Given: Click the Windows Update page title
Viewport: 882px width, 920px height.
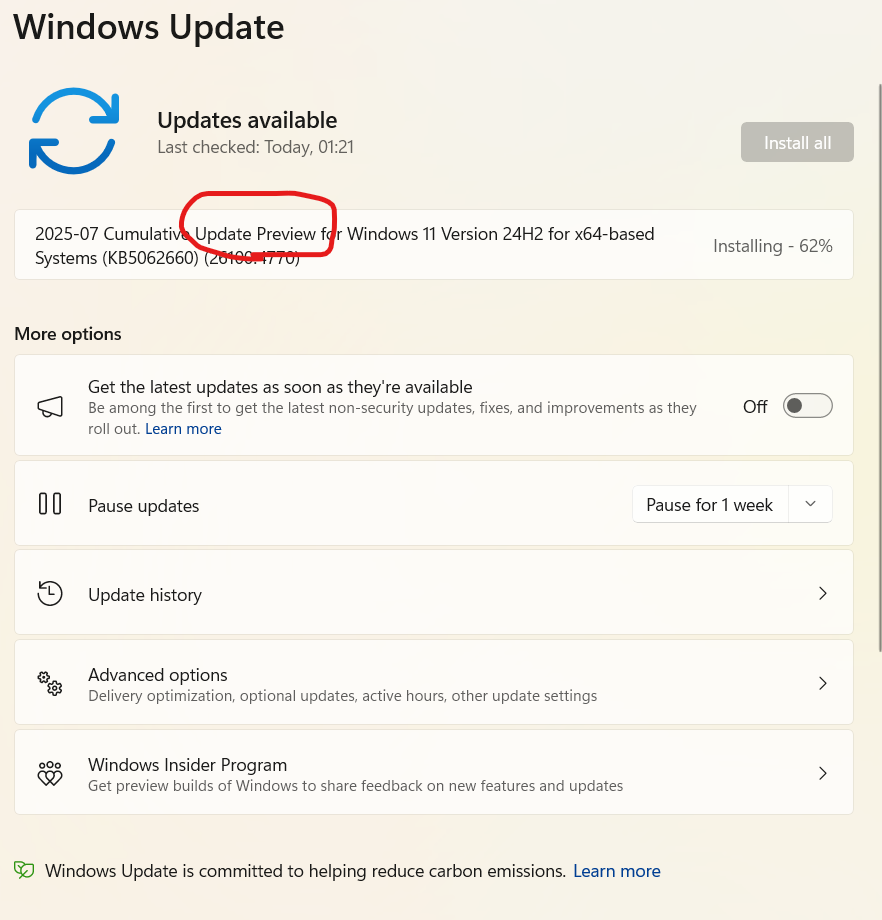Looking at the screenshot, I should point(148,27).
